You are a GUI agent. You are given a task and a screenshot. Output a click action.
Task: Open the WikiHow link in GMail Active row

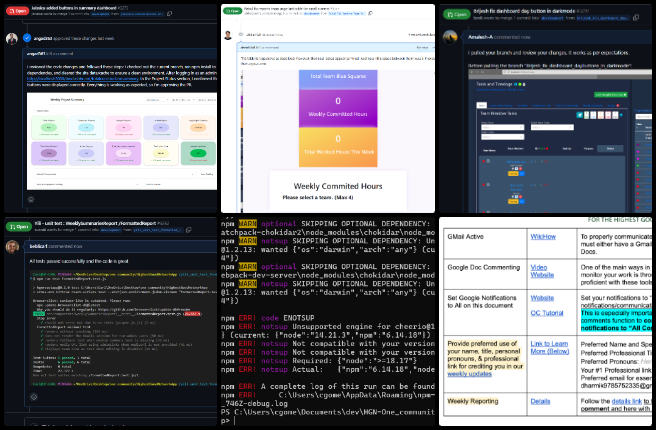tap(543, 237)
